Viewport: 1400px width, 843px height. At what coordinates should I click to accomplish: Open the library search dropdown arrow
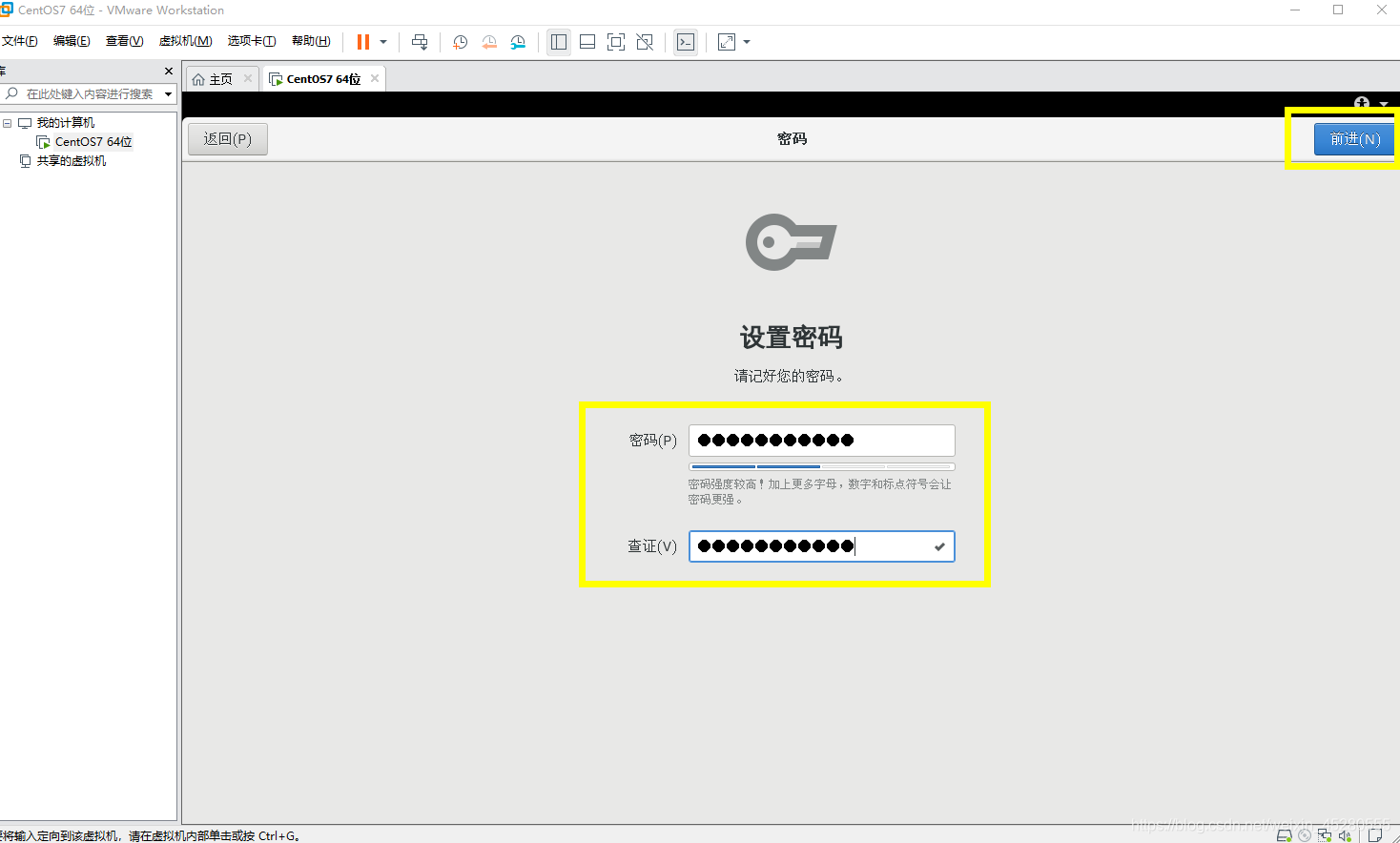click(x=169, y=94)
